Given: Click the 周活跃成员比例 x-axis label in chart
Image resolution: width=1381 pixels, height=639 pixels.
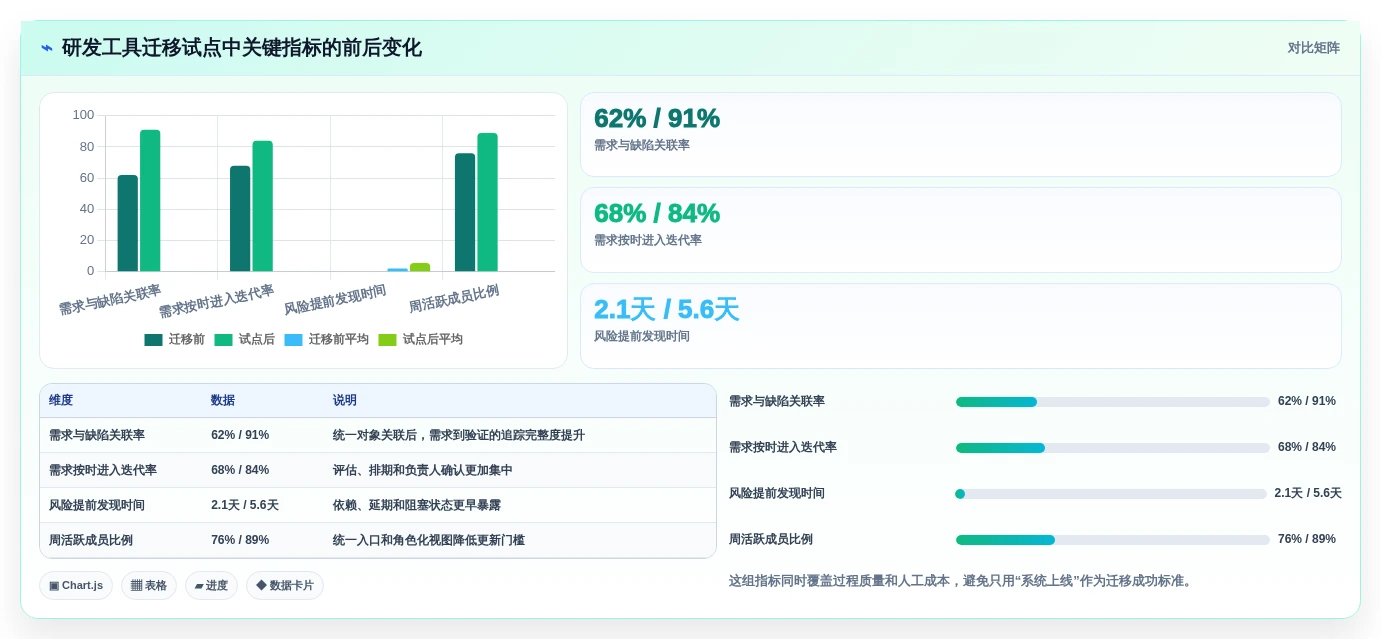Looking at the screenshot, I should (x=454, y=298).
